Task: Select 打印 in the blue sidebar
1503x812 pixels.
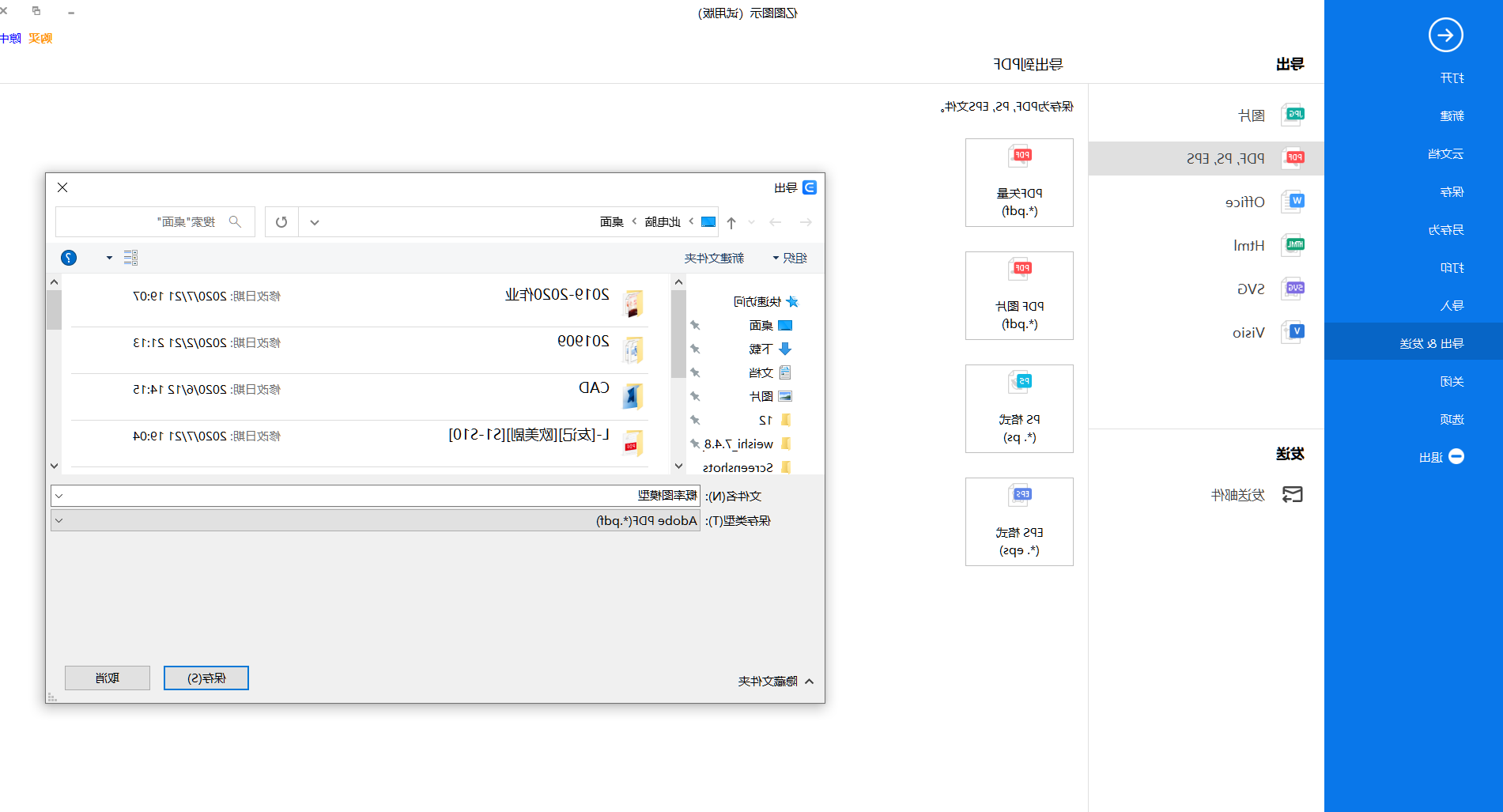Action: click(1452, 268)
